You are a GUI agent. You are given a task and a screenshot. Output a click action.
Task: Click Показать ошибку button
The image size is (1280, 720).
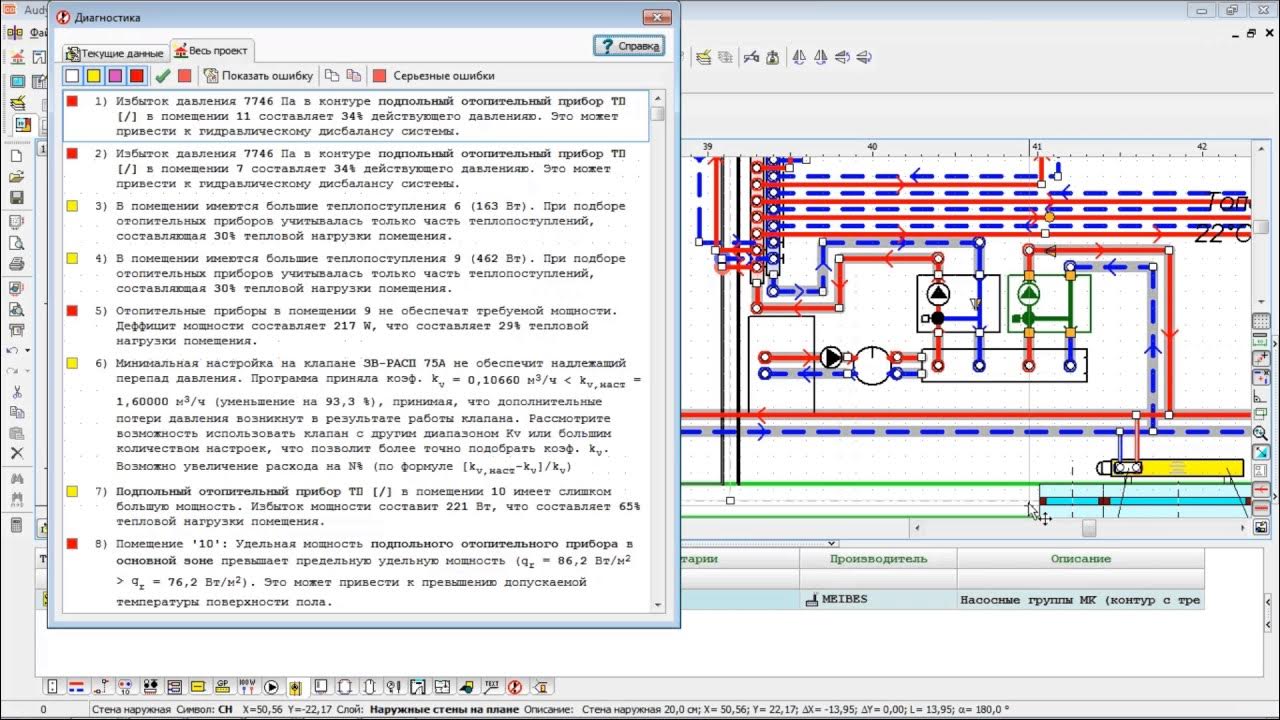click(x=258, y=75)
